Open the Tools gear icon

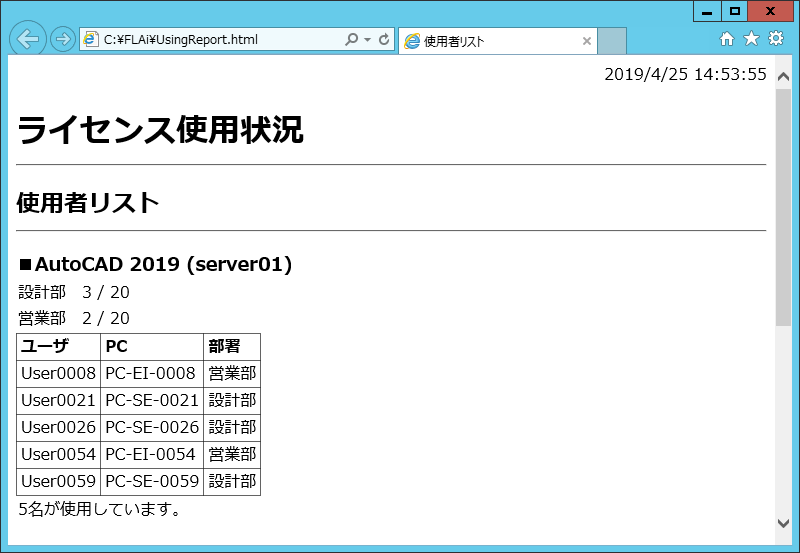coord(776,39)
